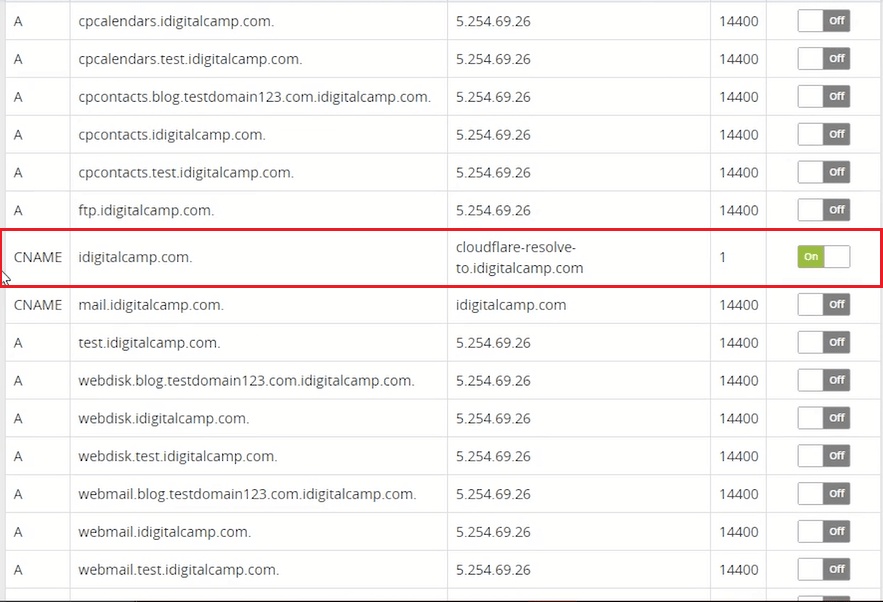Select TTL 14400 of the webdisk.test.idigitalcamp.com. record

pos(739,456)
